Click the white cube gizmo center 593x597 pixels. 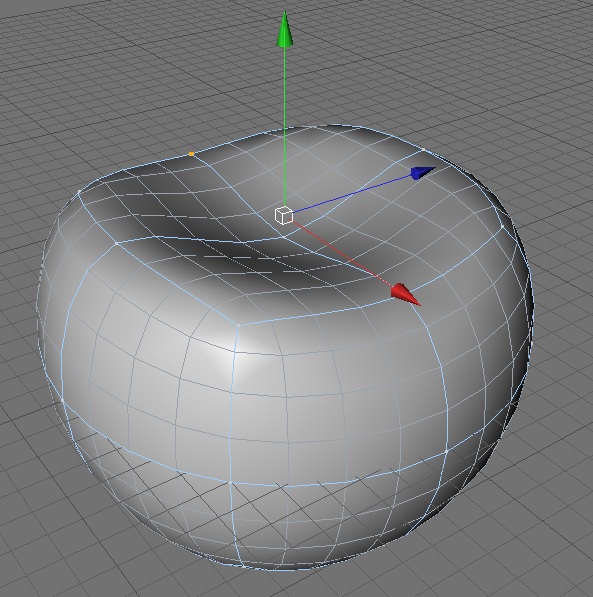pos(284,215)
